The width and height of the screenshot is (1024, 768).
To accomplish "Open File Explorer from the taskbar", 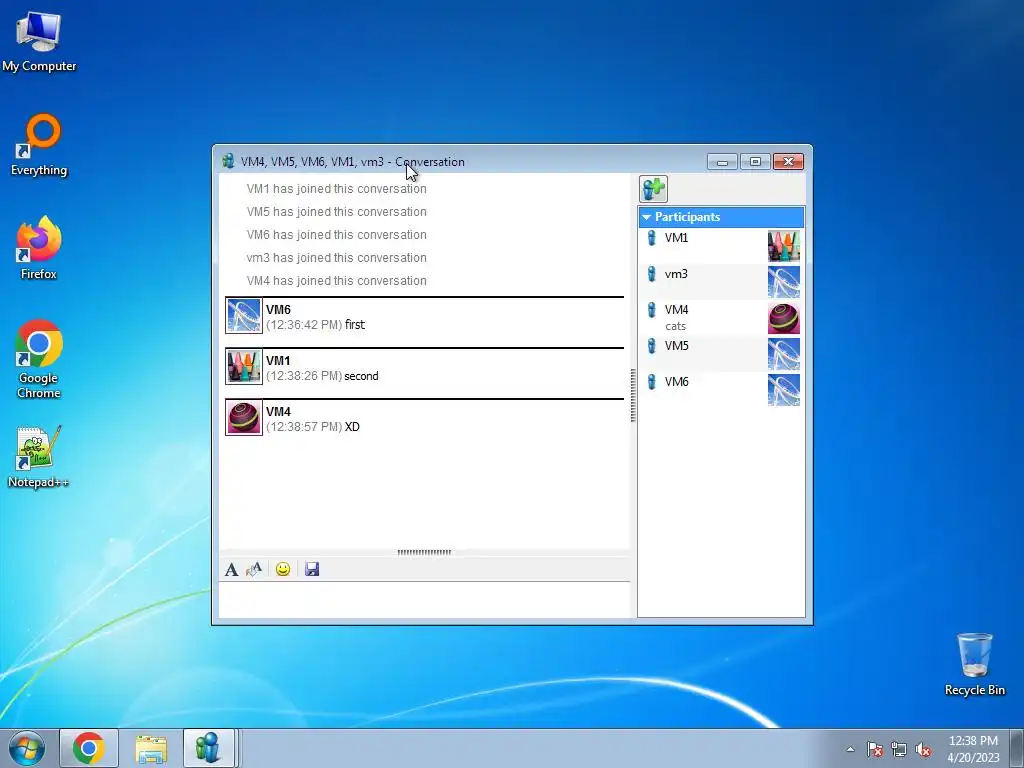I will (x=151, y=748).
